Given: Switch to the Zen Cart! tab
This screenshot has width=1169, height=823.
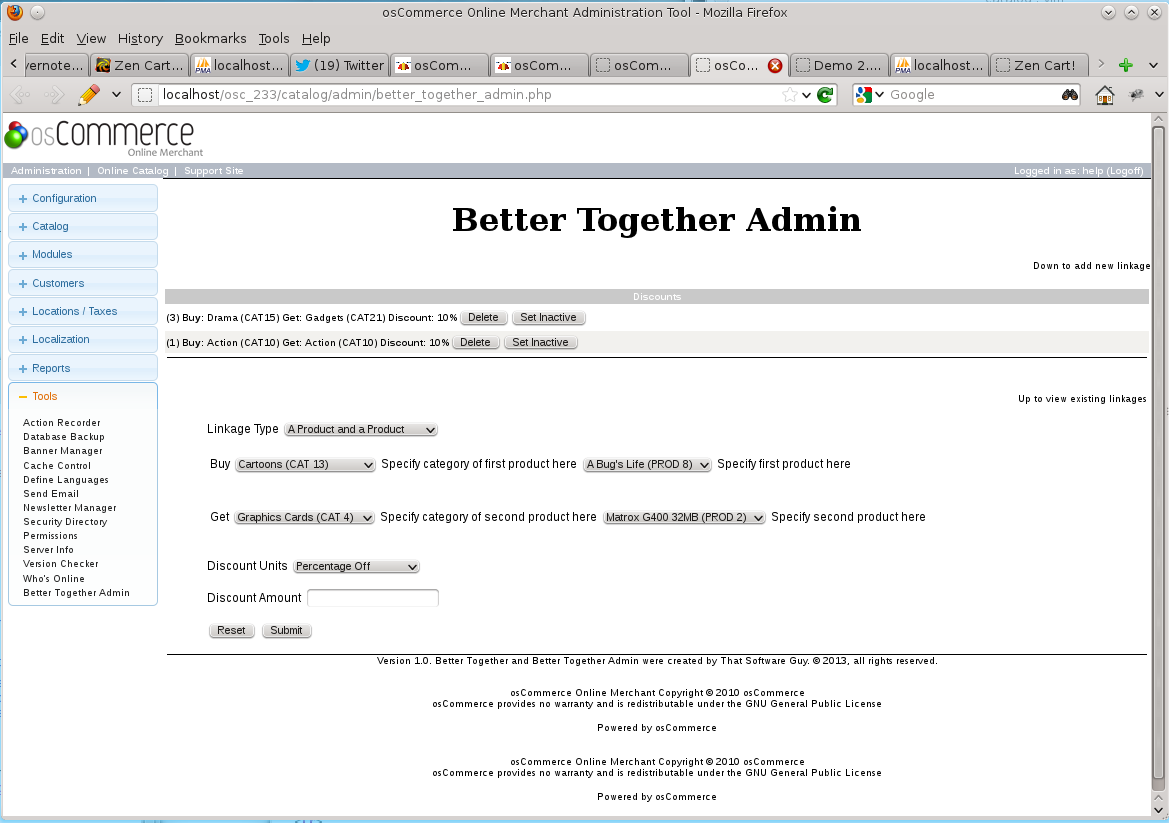Looking at the screenshot, I should [x=1039, y=64].
